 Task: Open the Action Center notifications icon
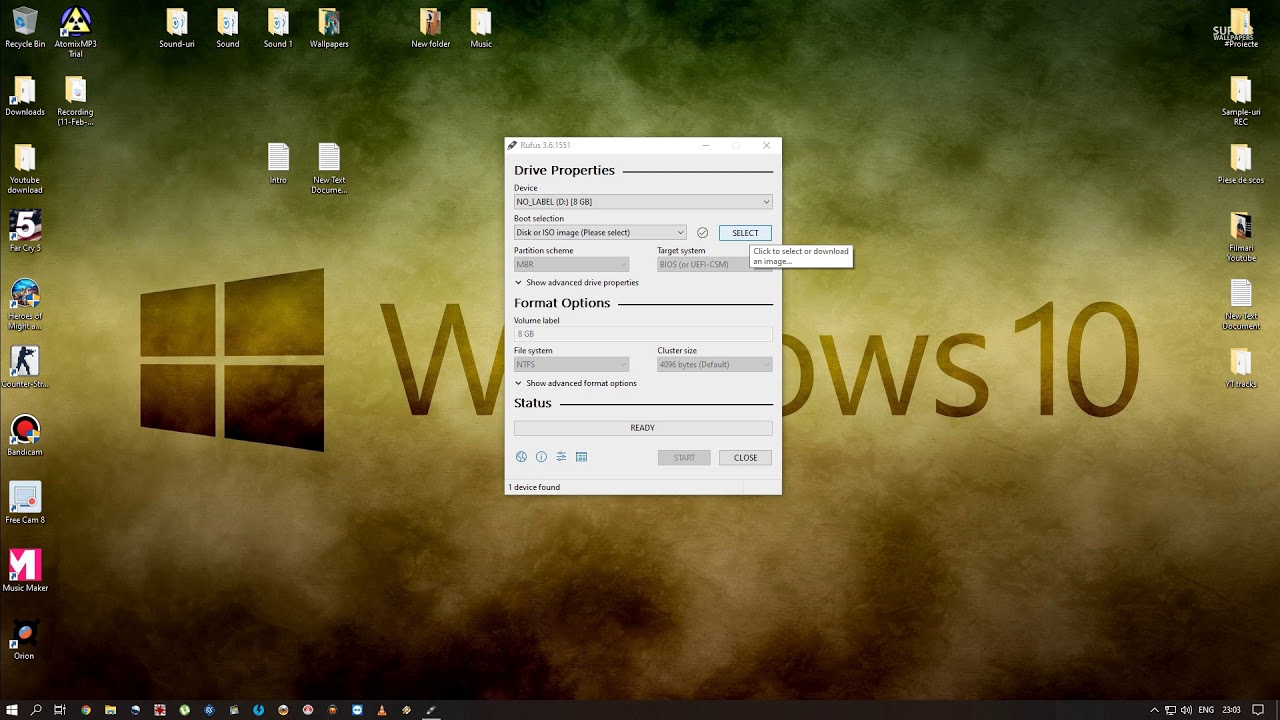coord(1259,710)
